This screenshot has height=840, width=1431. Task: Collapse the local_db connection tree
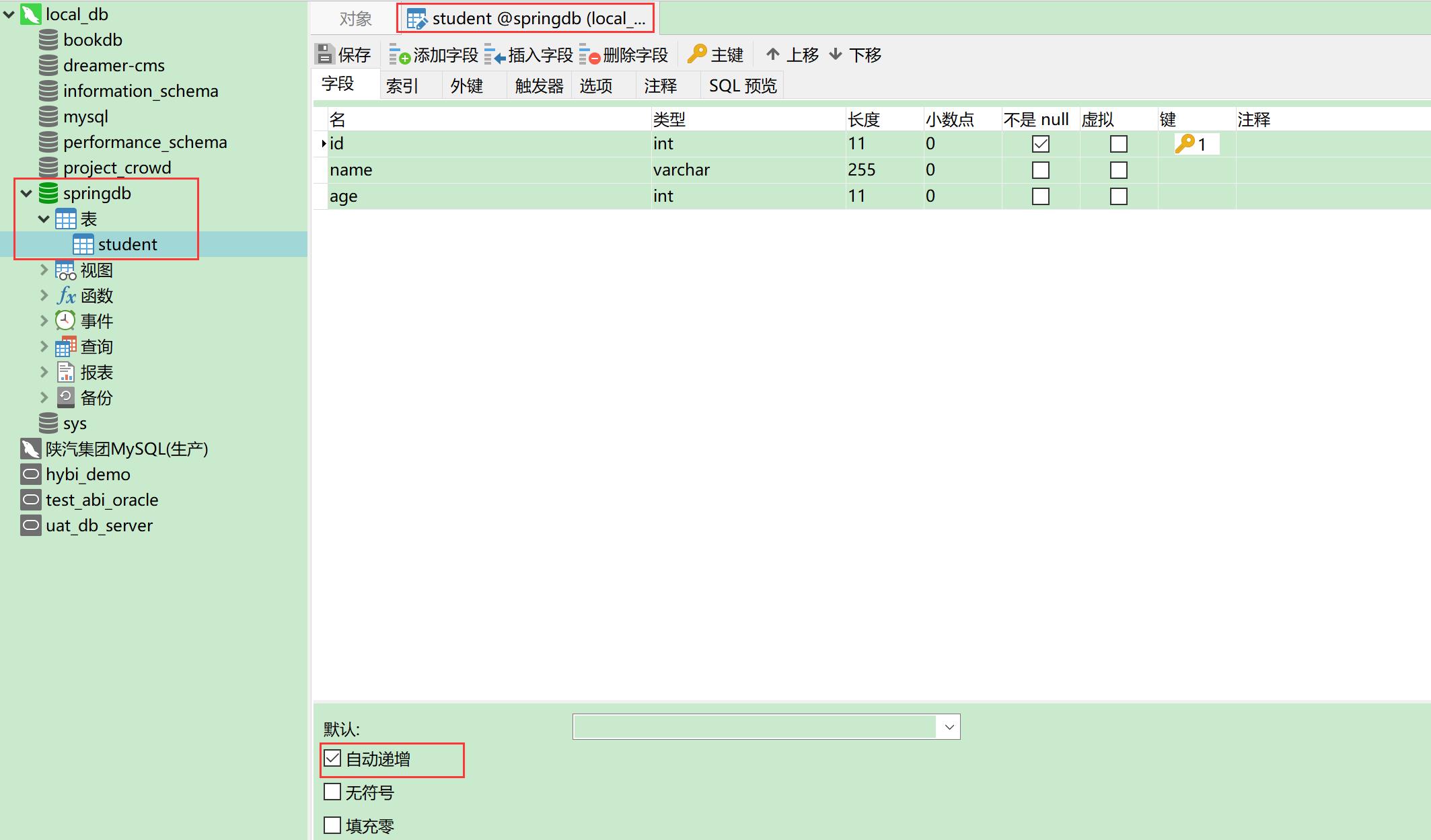click(x=9, y=14)
